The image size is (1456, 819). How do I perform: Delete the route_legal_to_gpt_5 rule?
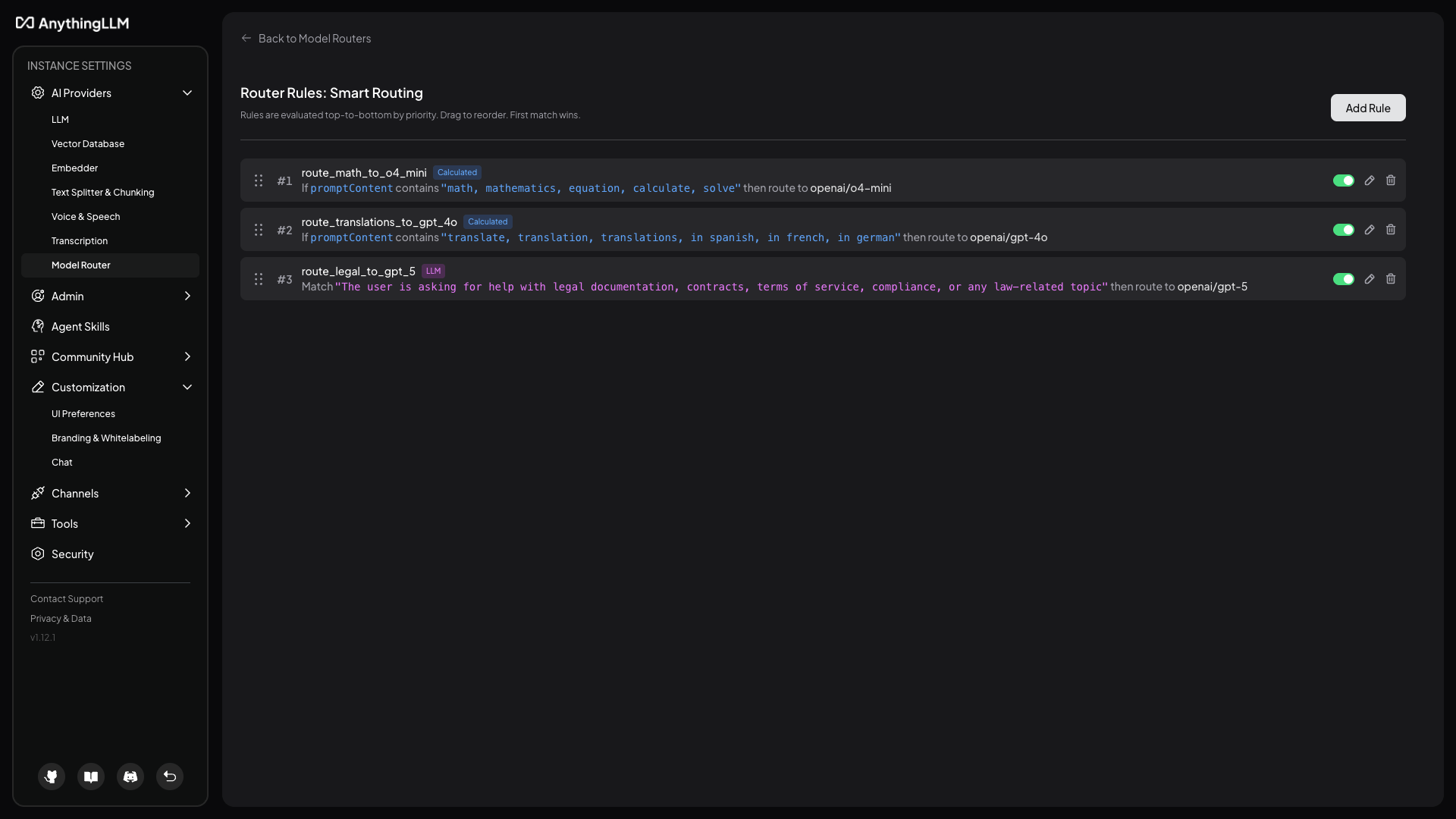coord(1391,279)
